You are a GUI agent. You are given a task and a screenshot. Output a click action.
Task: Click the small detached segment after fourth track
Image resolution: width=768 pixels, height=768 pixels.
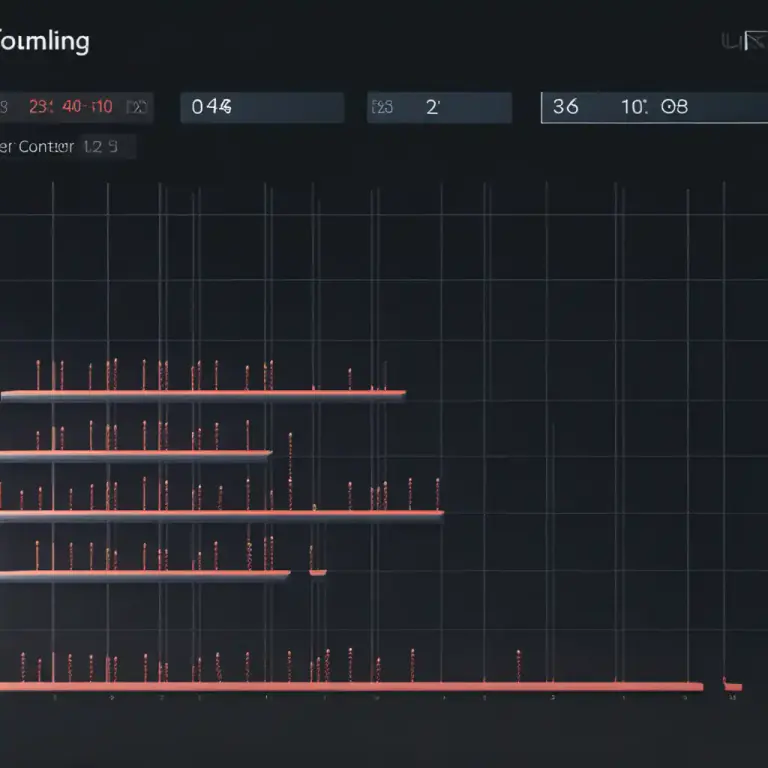pyautogui.click(x=318, y=573)
